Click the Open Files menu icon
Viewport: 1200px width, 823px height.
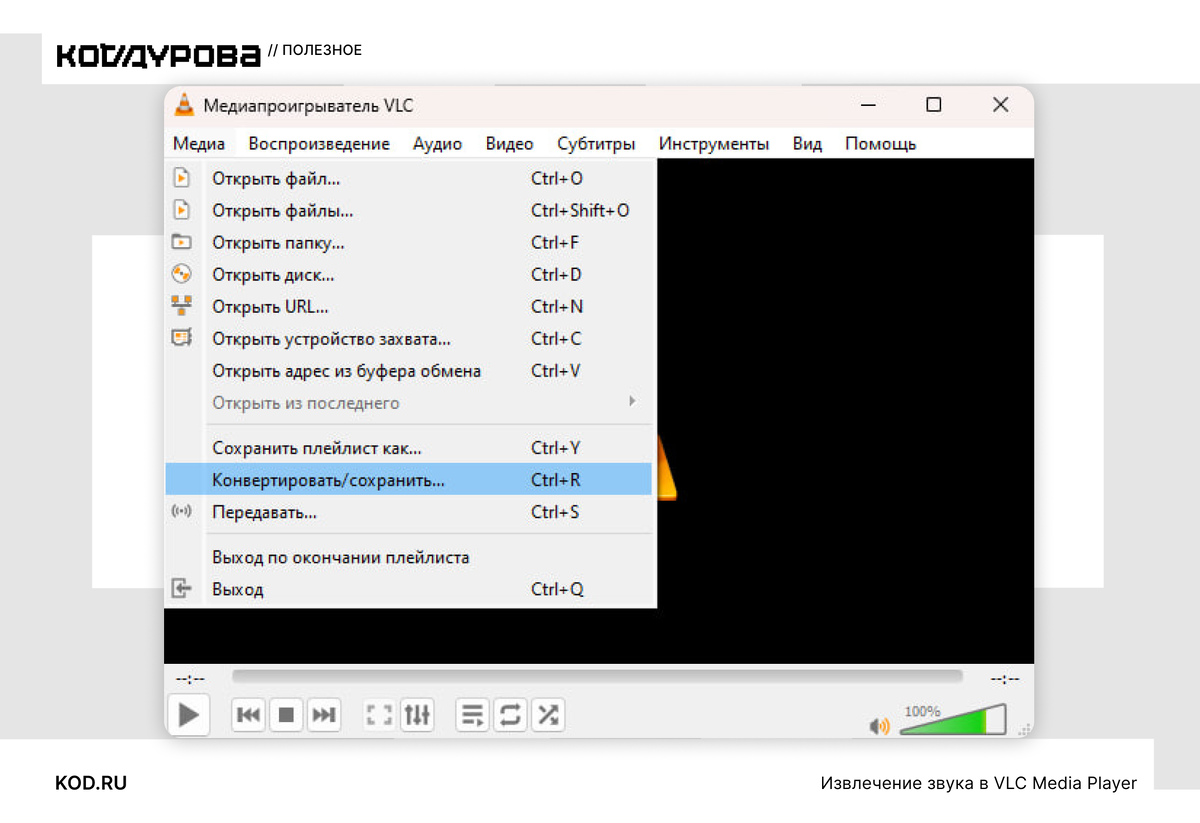181,210
